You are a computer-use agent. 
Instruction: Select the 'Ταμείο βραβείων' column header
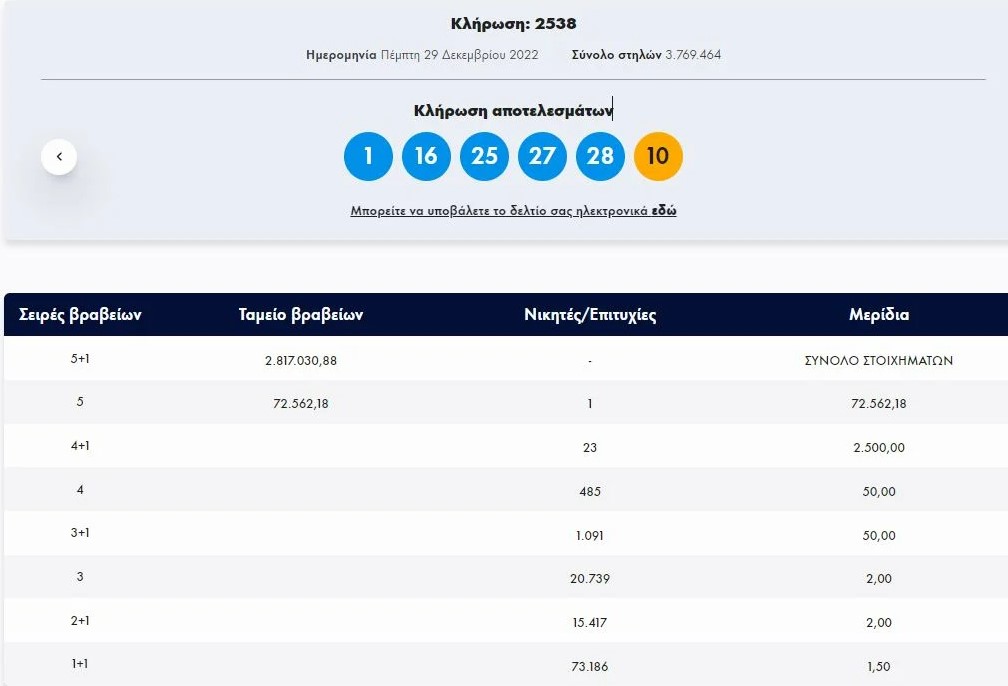pos(301,315)
